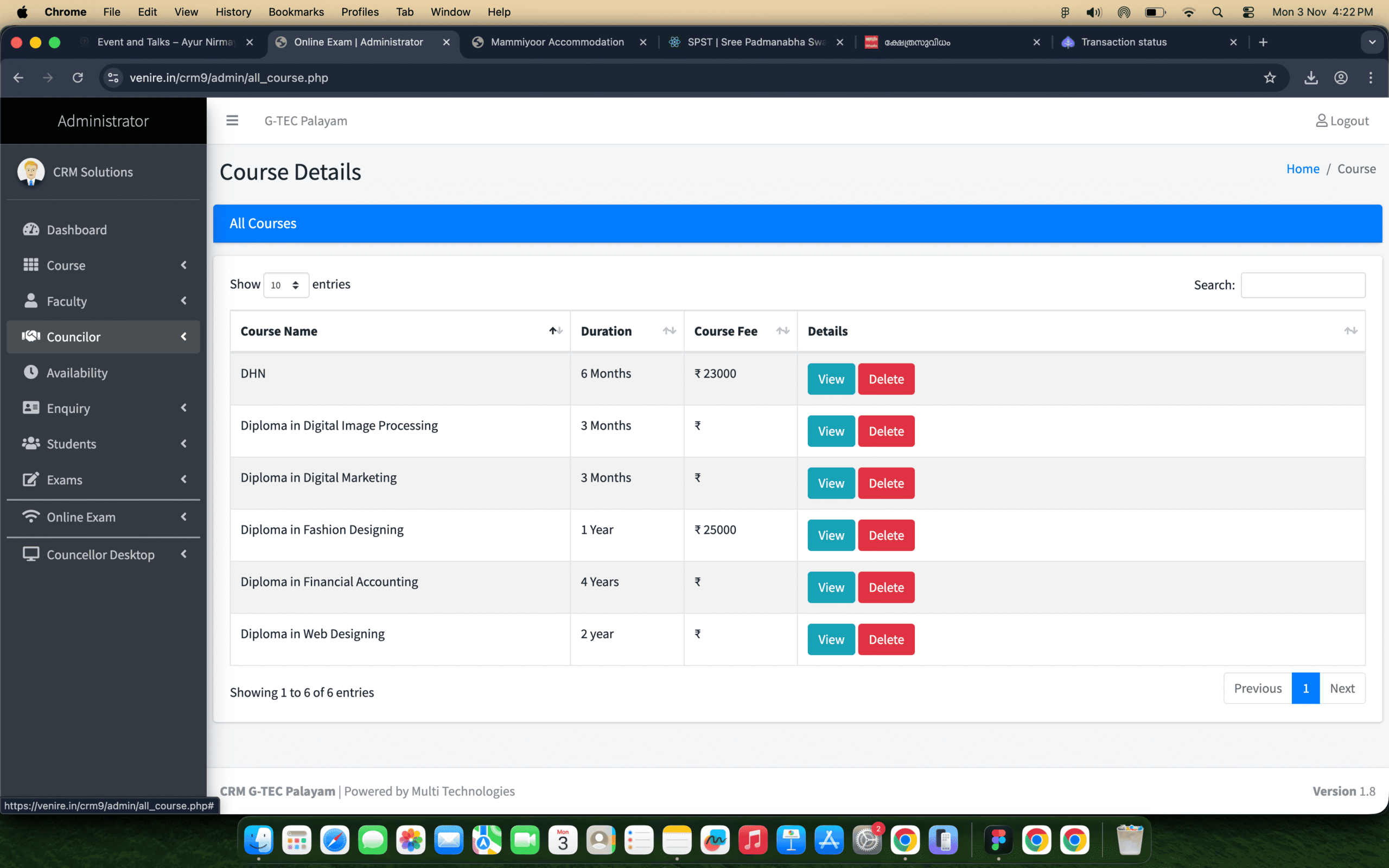Click the CRM Solutions user avatar

click(x=31, y=171)
